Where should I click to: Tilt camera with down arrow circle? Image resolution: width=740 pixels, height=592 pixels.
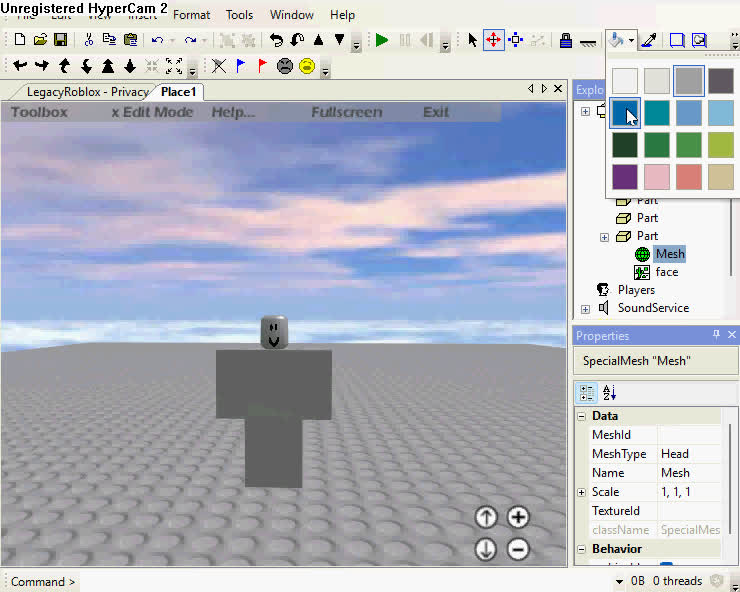(486, 549)
